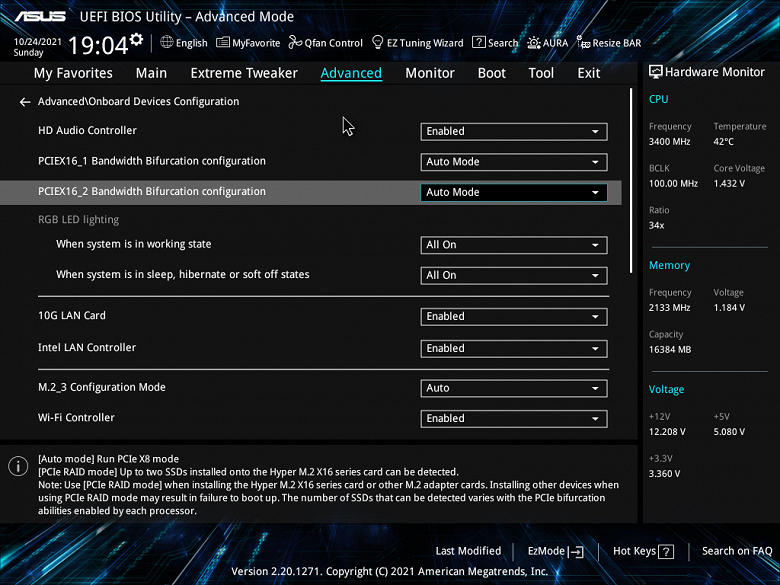
Task: Click the RGB LED lighting heading
Action: 79,220
